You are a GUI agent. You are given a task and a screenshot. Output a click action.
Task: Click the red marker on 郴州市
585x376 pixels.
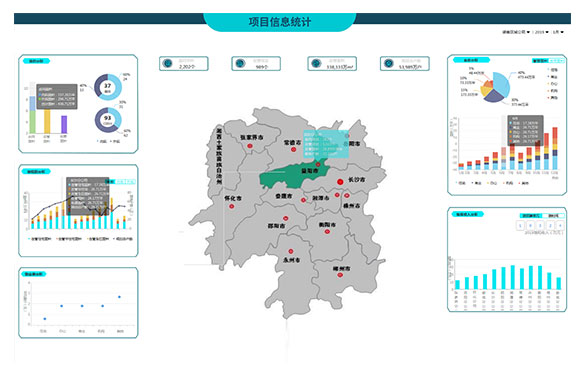pyautogui.click(x=340, y=275)
